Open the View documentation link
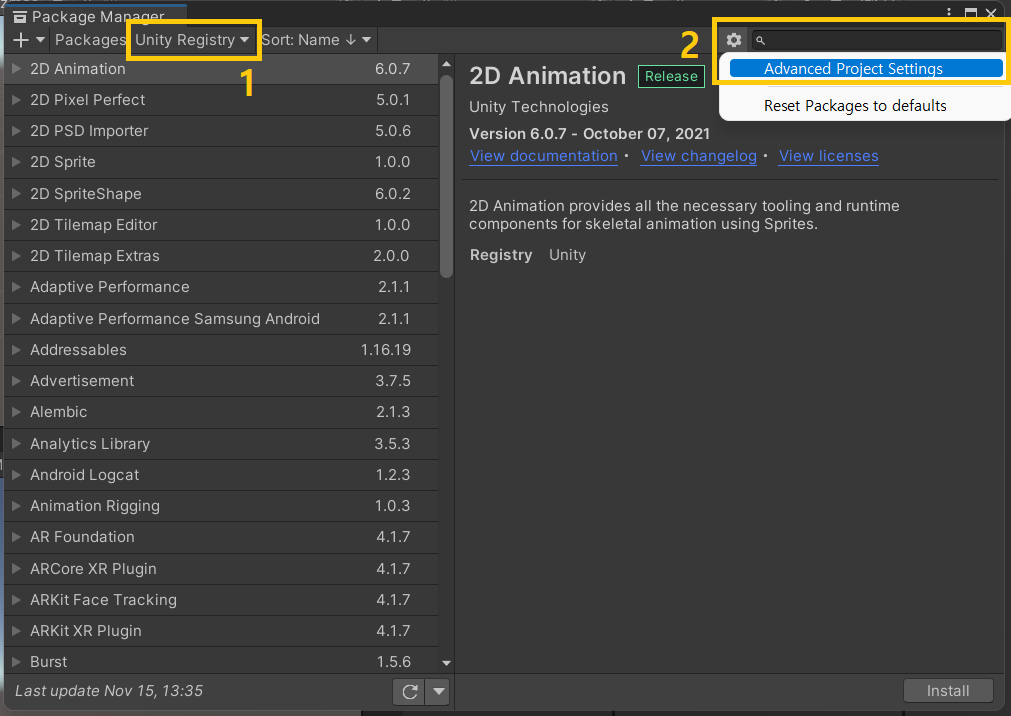This screenshot has height=716, width=1011. point(544,156)
